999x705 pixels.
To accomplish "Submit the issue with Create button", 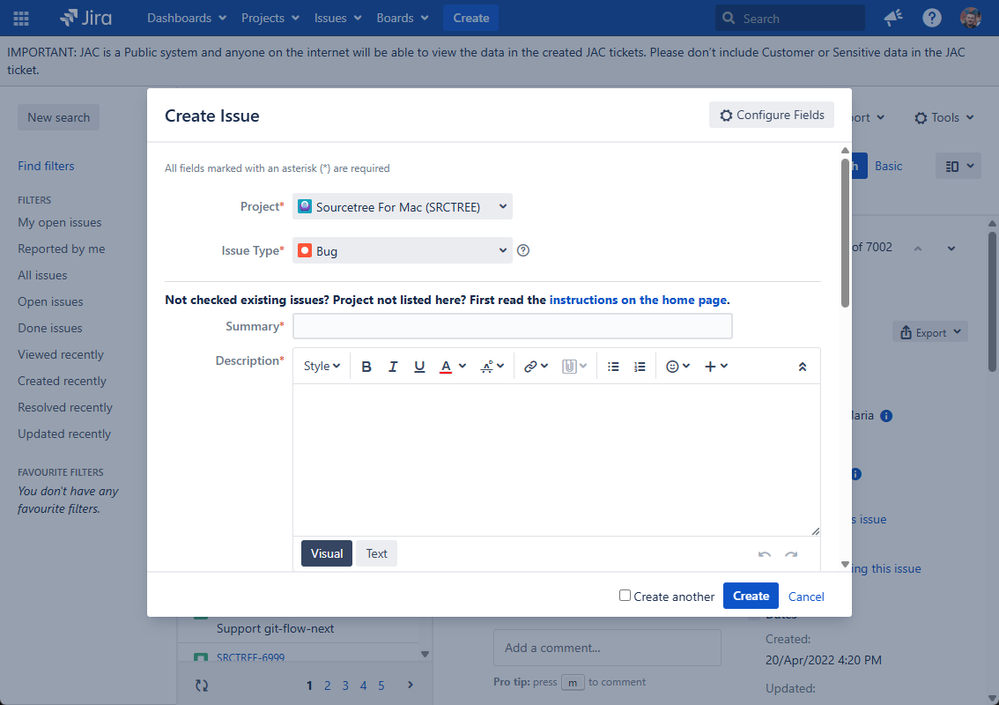I will [x=751, y=595].
